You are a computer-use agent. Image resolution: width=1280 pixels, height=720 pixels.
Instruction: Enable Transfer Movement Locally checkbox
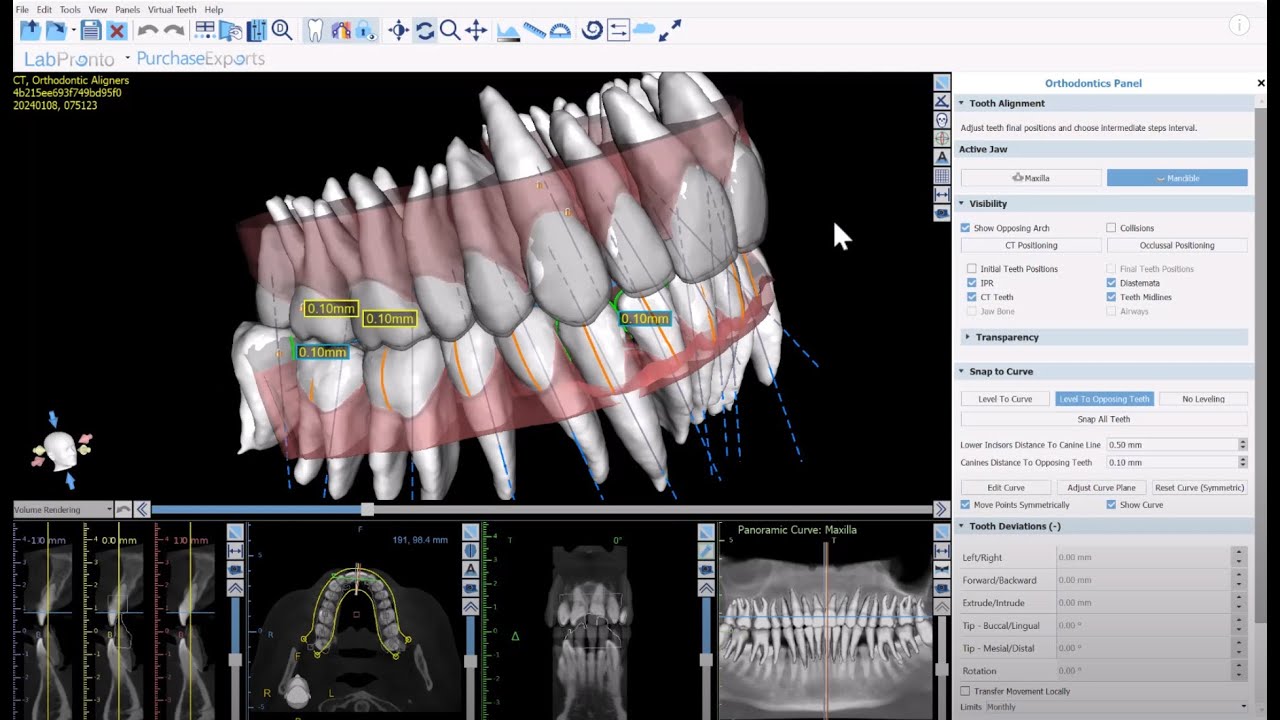(965, 691)
